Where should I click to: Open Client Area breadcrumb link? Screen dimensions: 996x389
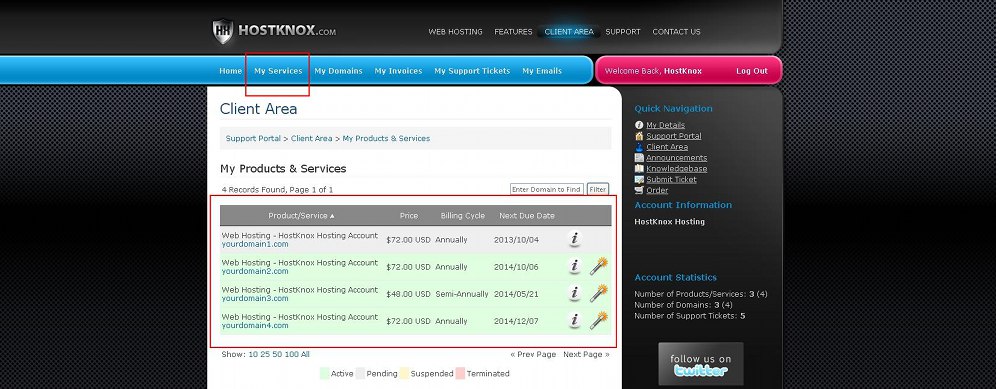point(312,139)
